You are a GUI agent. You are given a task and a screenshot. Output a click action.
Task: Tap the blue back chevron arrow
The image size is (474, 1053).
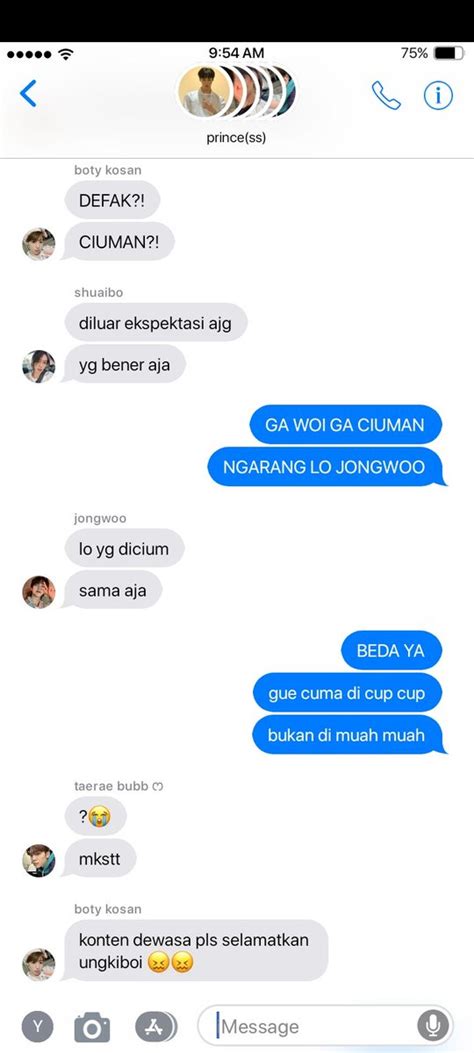(28, 94)
